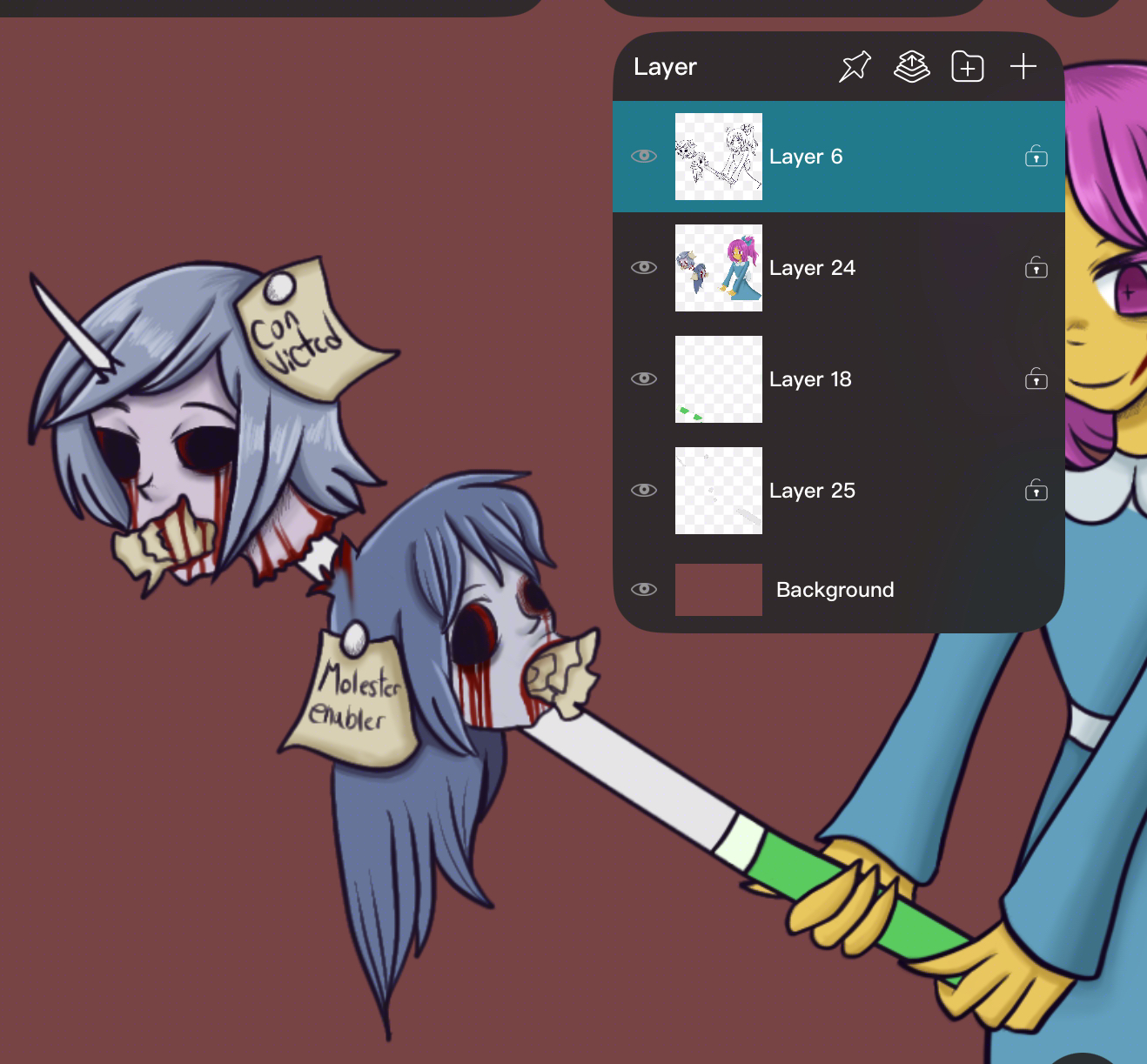Viewport: 1147px width, 1064px height.
Task: Pin the Layer panel
Action: click(855, 67)
